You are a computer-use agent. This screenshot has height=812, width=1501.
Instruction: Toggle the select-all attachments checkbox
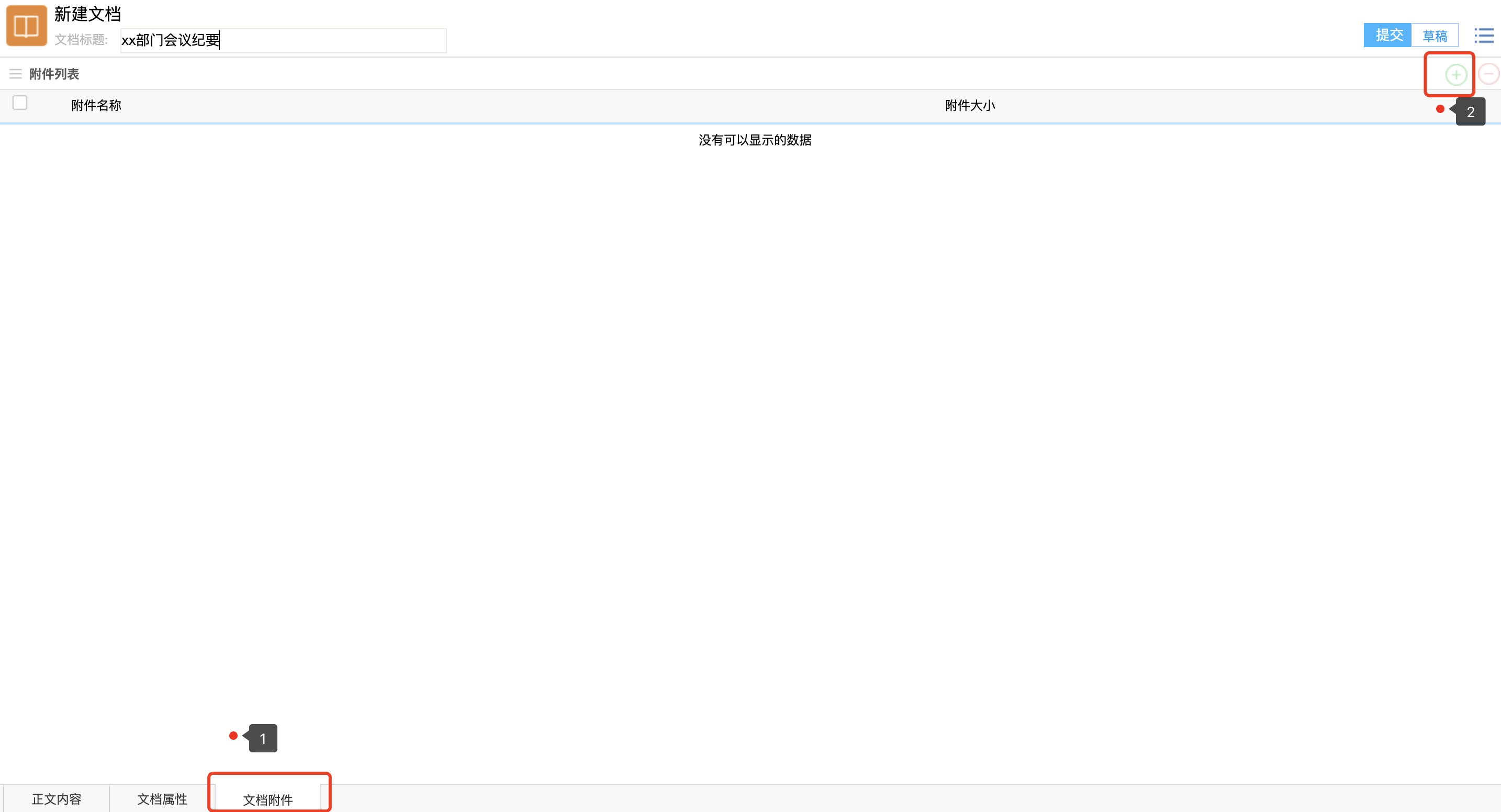pyautogui.click(x=20, y=103)
